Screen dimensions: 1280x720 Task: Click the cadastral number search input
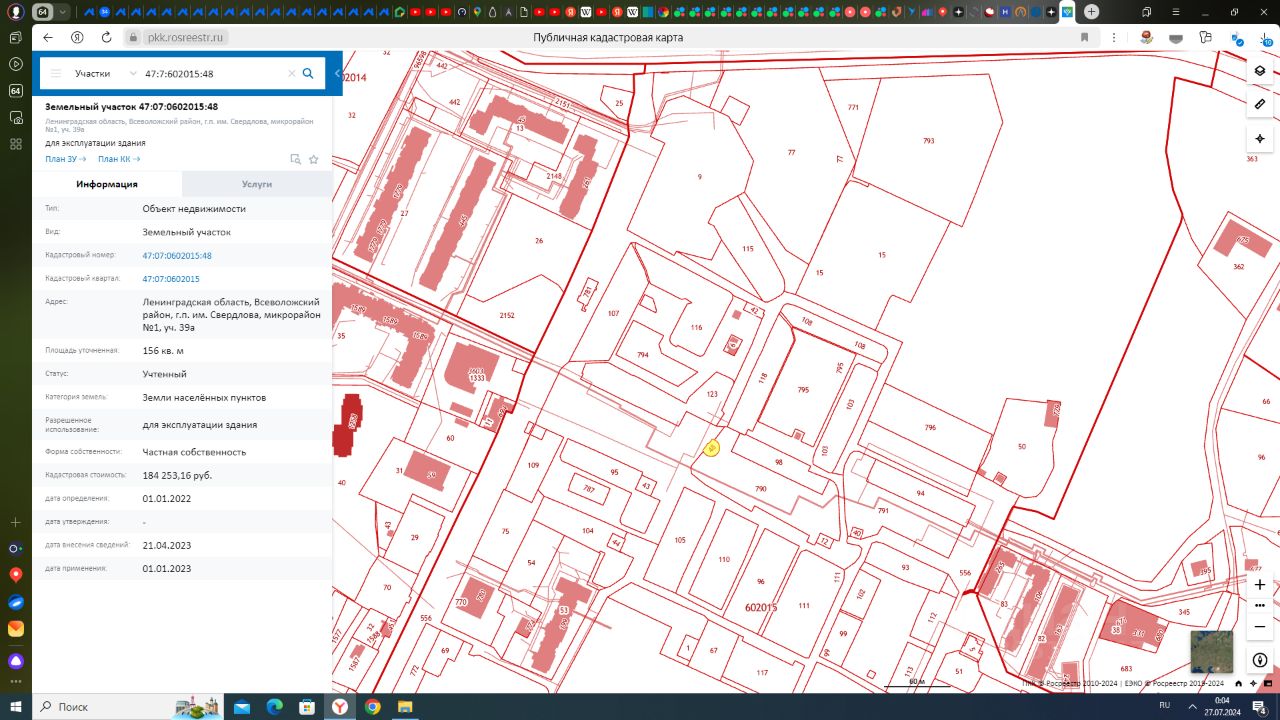pos(212,74)
